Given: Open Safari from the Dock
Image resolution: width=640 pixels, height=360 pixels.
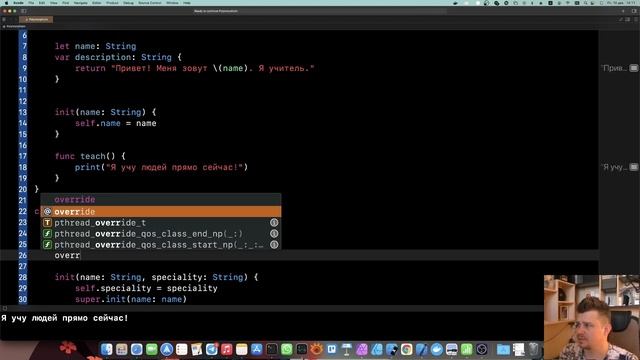Looking at the screenshot, I should pos(136,349).
